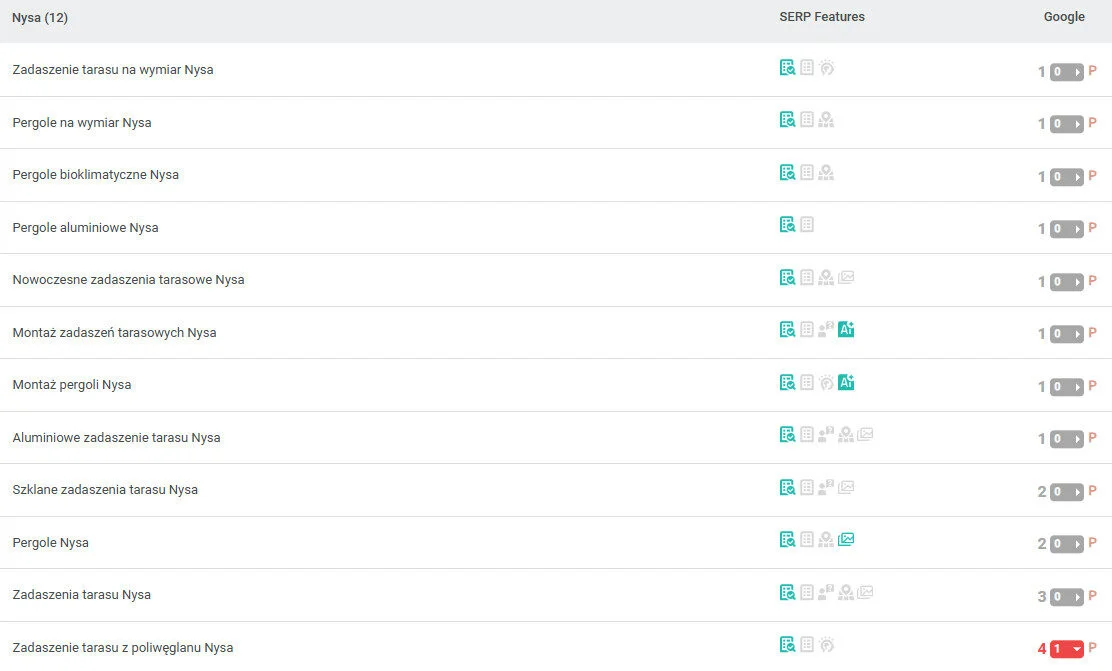Viewport: 1112px width, 671px height.
Task: Click the grey list icon for Pergole bioklimatyczne Nysa
Action: click(807, 173)
